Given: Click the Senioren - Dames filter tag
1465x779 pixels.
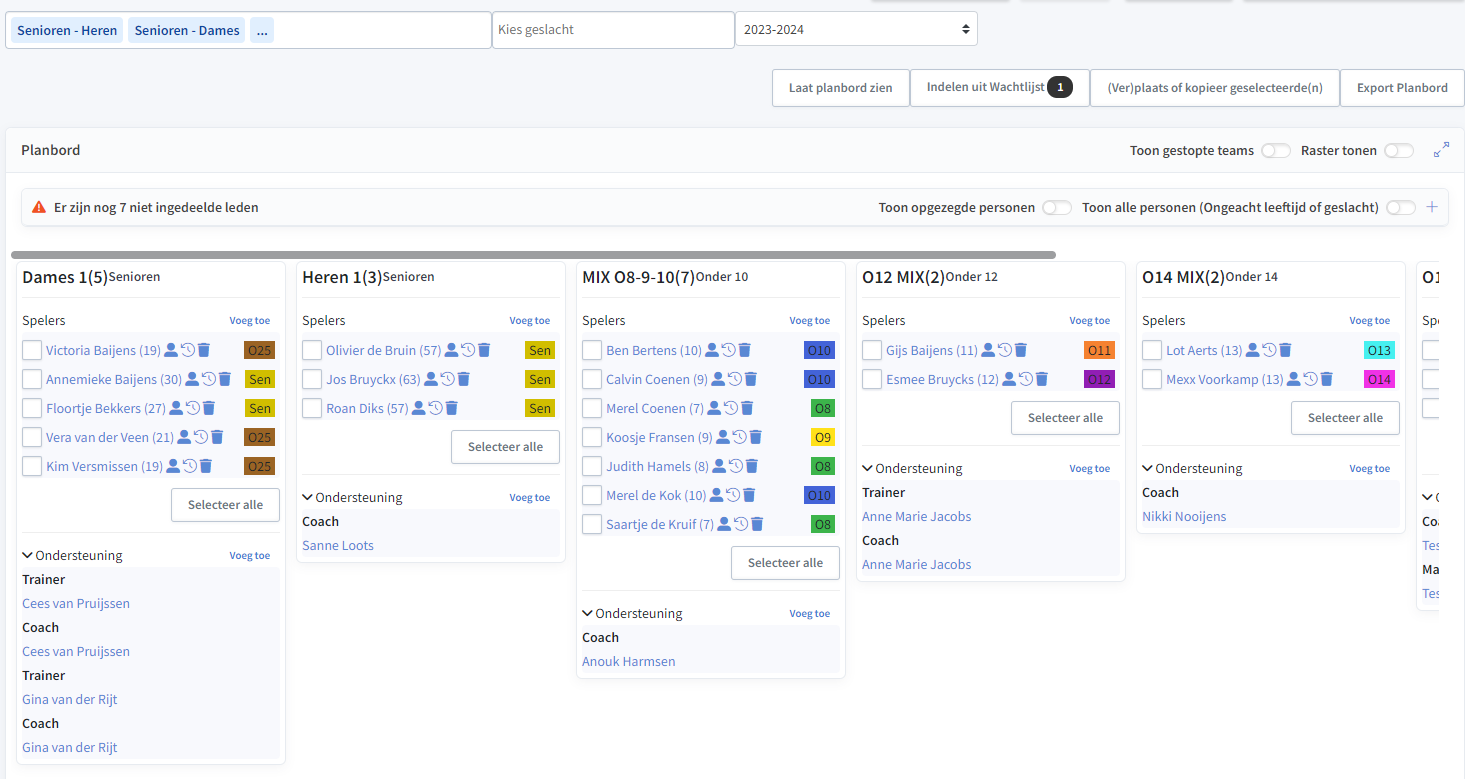Looking at the screenshot, I should click(187, 30).
